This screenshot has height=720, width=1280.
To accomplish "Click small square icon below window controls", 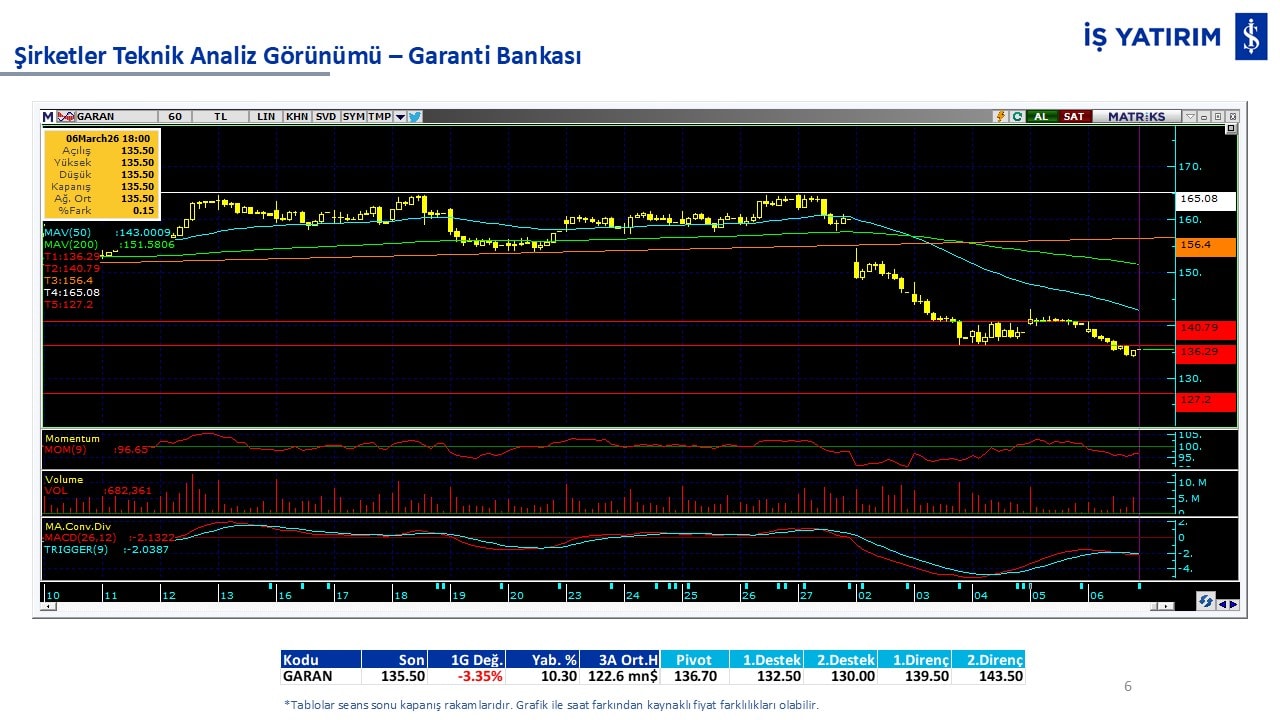I will [x=1231, y=129].
